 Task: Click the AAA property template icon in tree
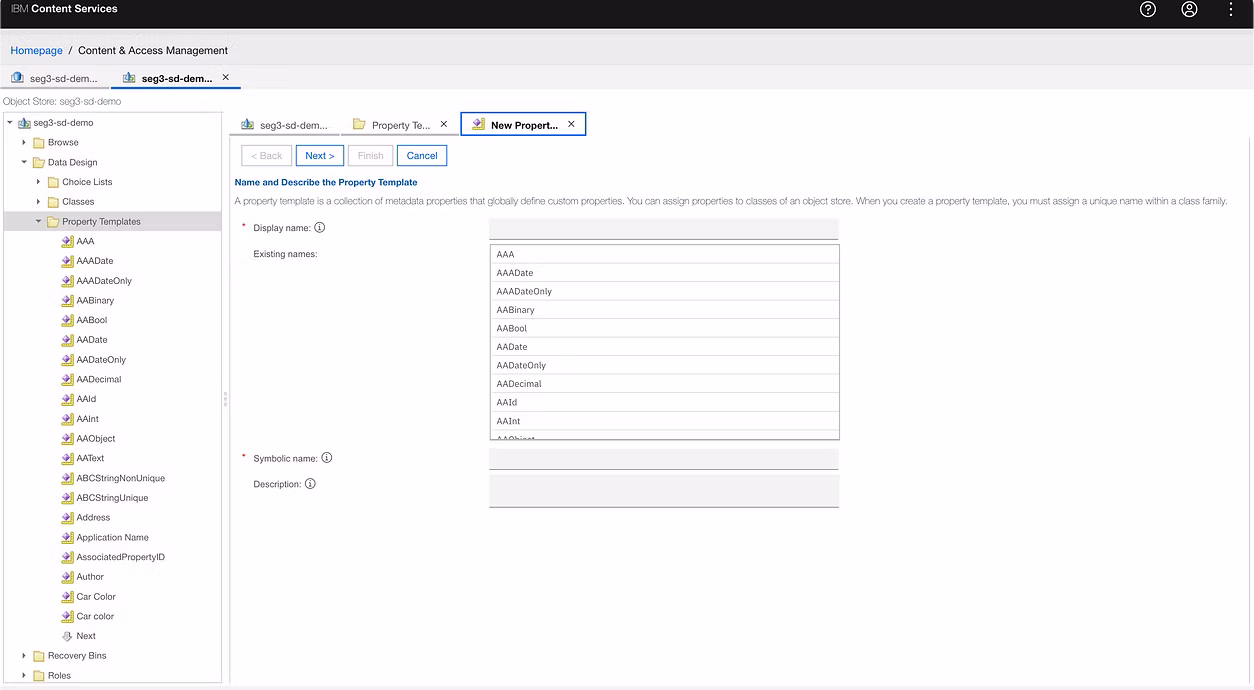tap(67, 241)
